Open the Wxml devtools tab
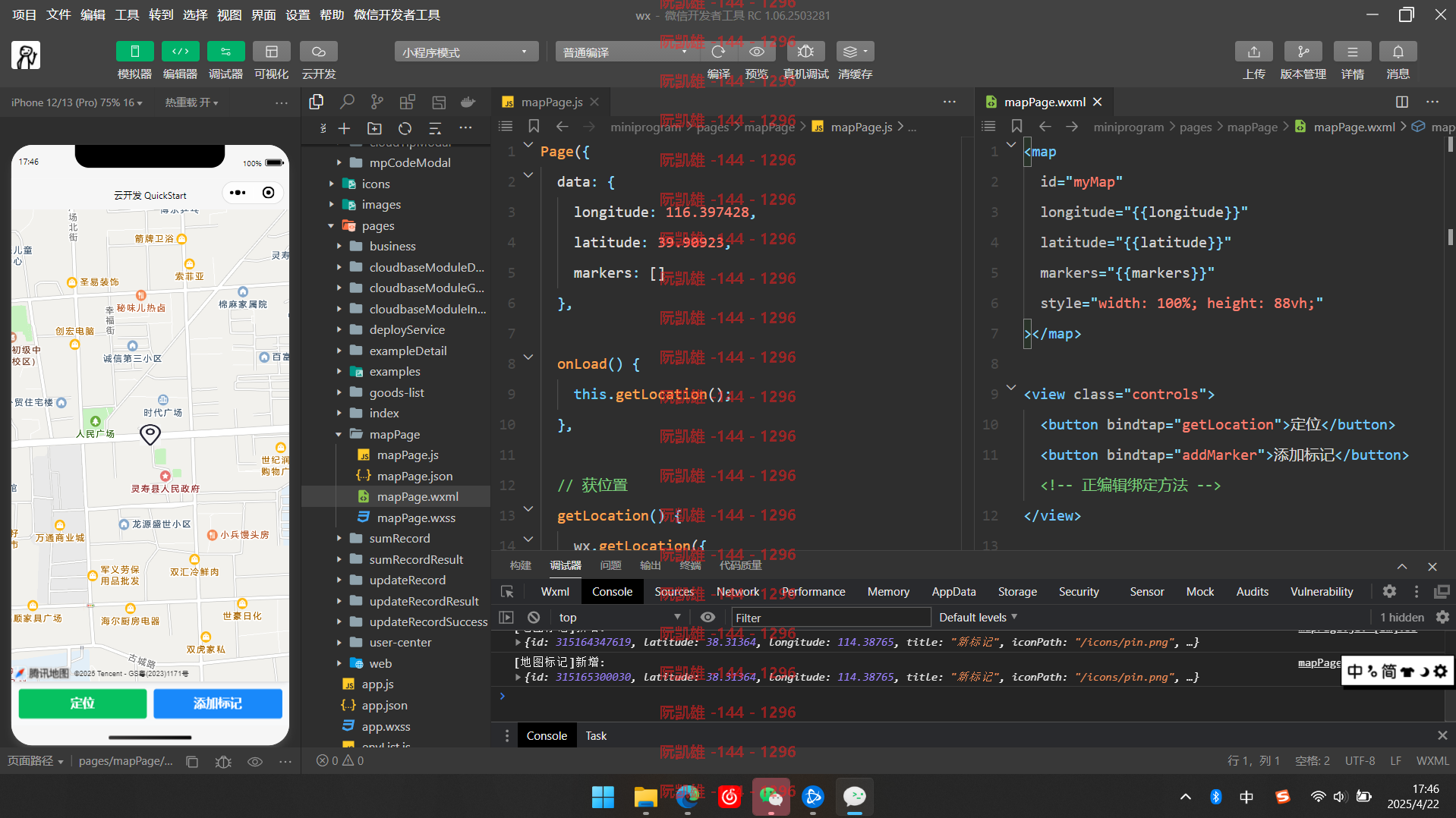This screenshot has width=1456, height=818. coord(555,592)
